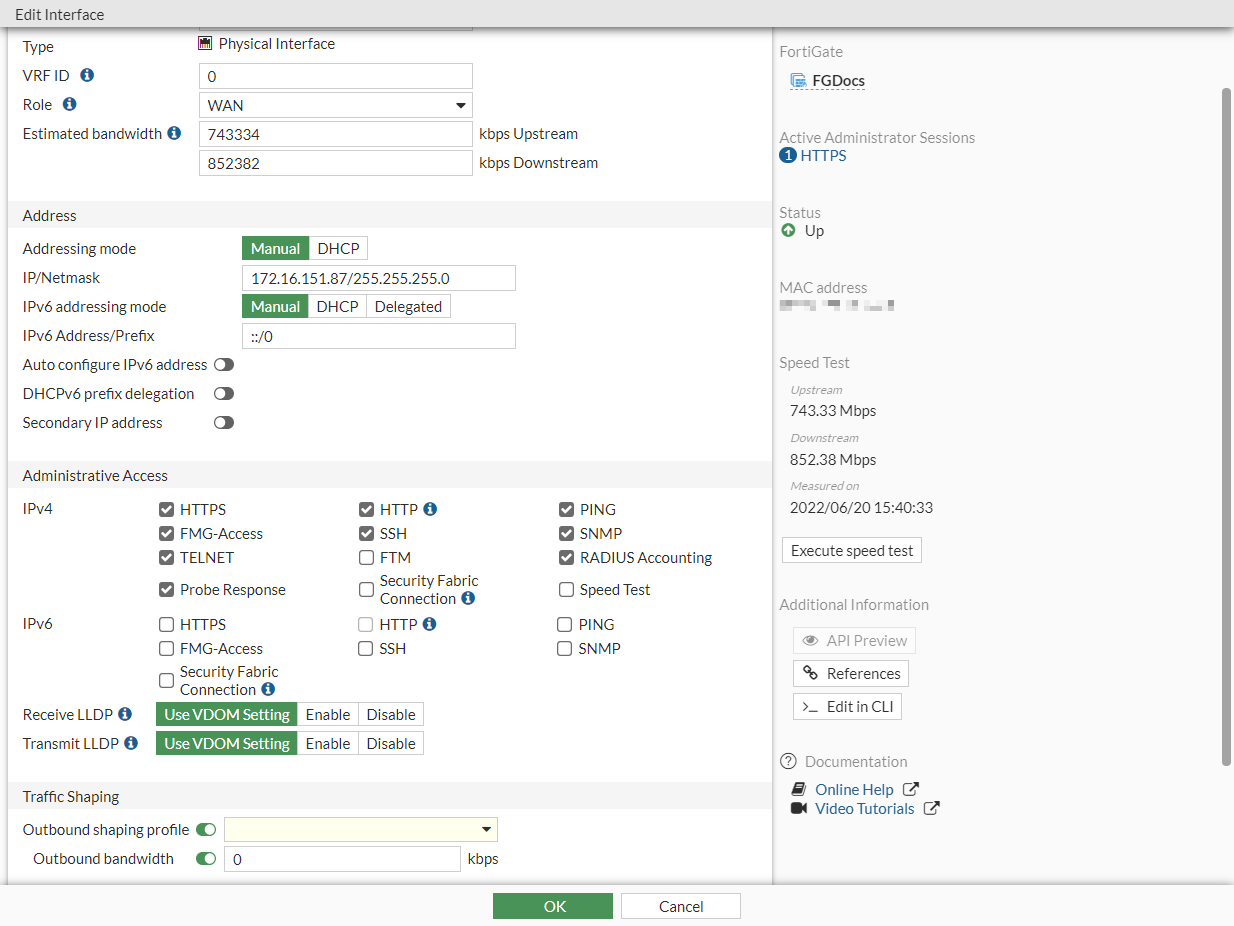Open Video Tutorials via the camera icon
The height and width of the screenshot is (926, 1234).
[798, 809]
